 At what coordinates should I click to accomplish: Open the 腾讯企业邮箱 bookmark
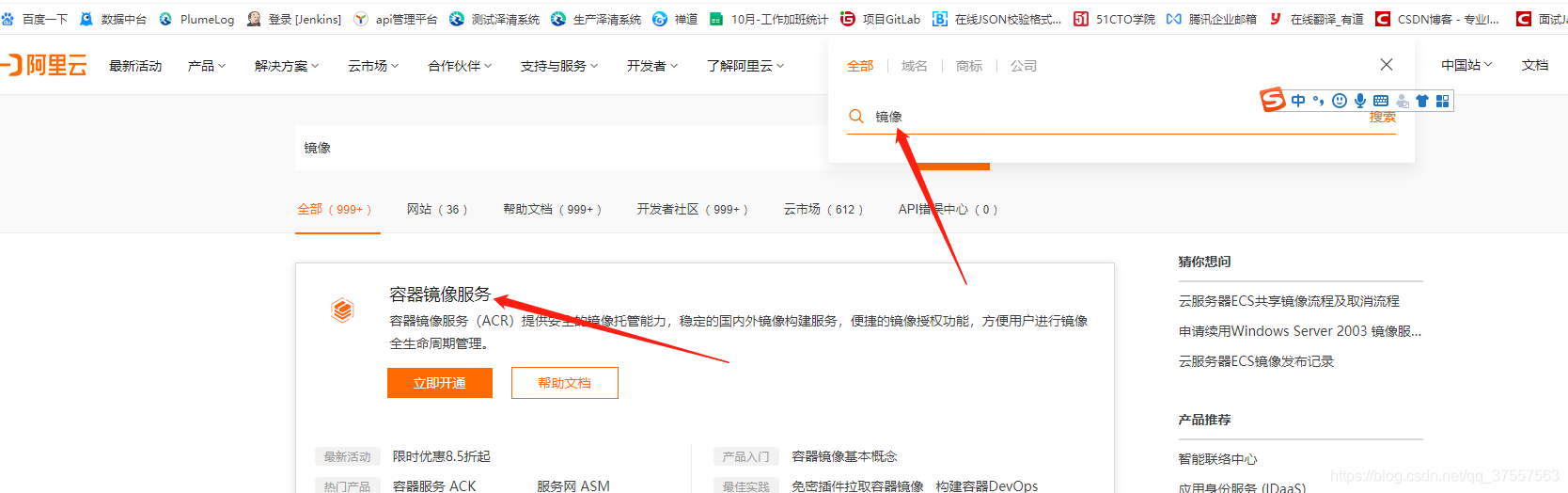click(1212, 19)
